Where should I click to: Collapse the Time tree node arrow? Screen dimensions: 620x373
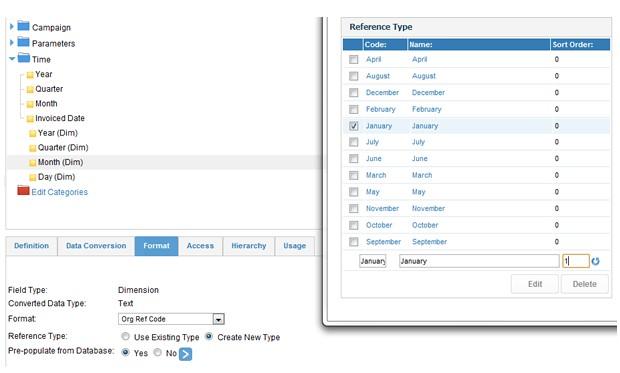pos(12,59)
